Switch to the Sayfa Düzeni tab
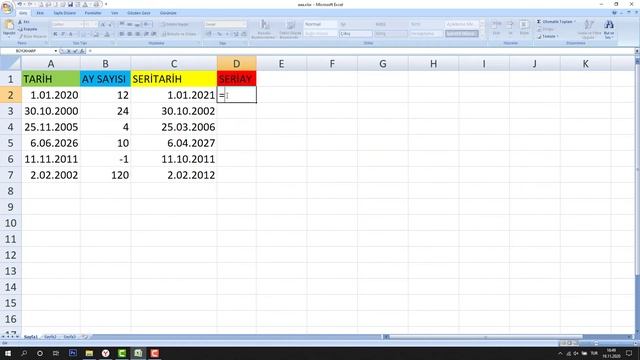640x360 pixels. (x=64, y=13)
